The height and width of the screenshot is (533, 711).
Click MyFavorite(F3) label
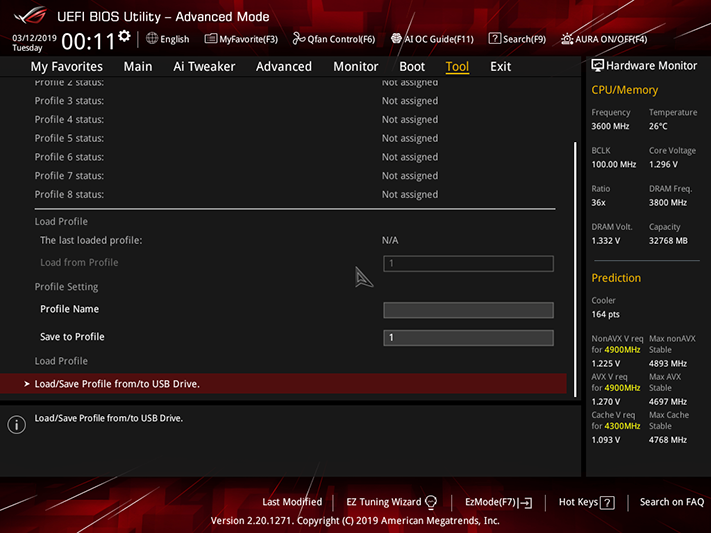point(248,39)
